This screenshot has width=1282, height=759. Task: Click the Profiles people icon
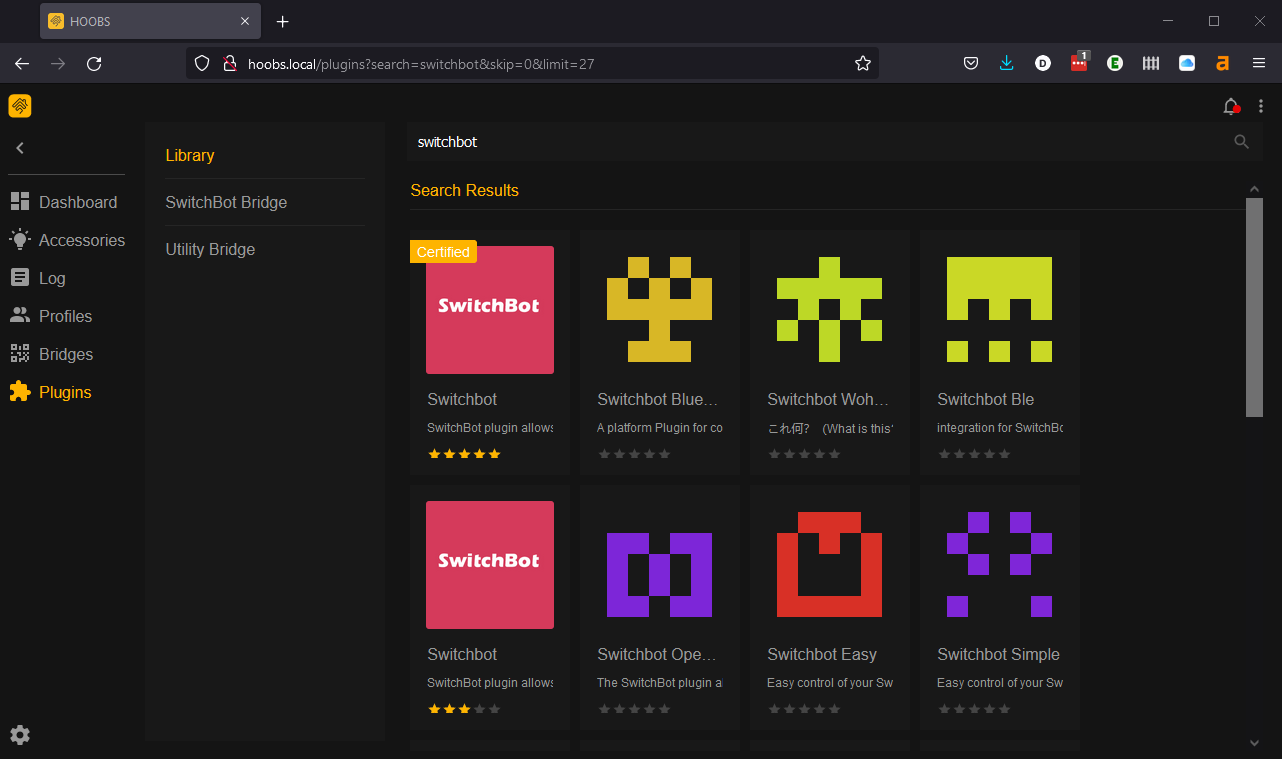[20, 315]
